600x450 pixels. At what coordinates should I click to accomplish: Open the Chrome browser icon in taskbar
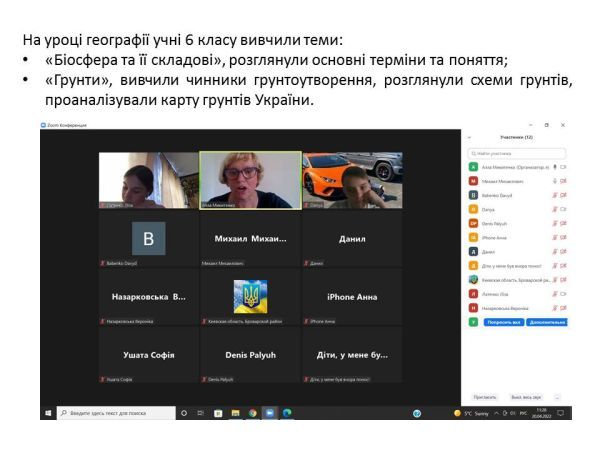pos(252,413)
